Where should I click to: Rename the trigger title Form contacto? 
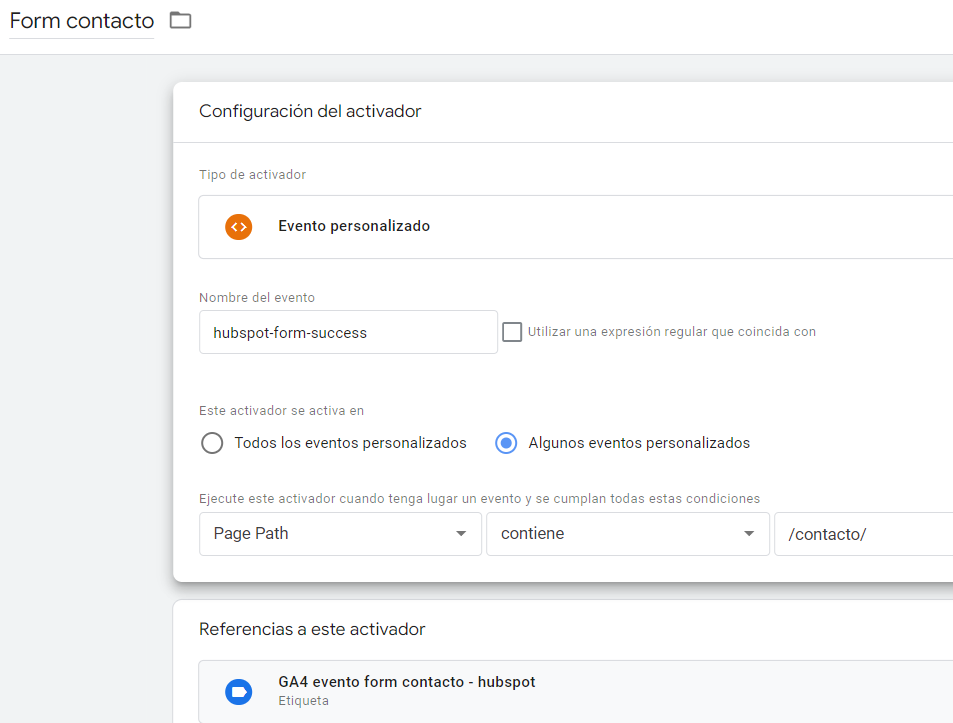[x=82, y=21]
